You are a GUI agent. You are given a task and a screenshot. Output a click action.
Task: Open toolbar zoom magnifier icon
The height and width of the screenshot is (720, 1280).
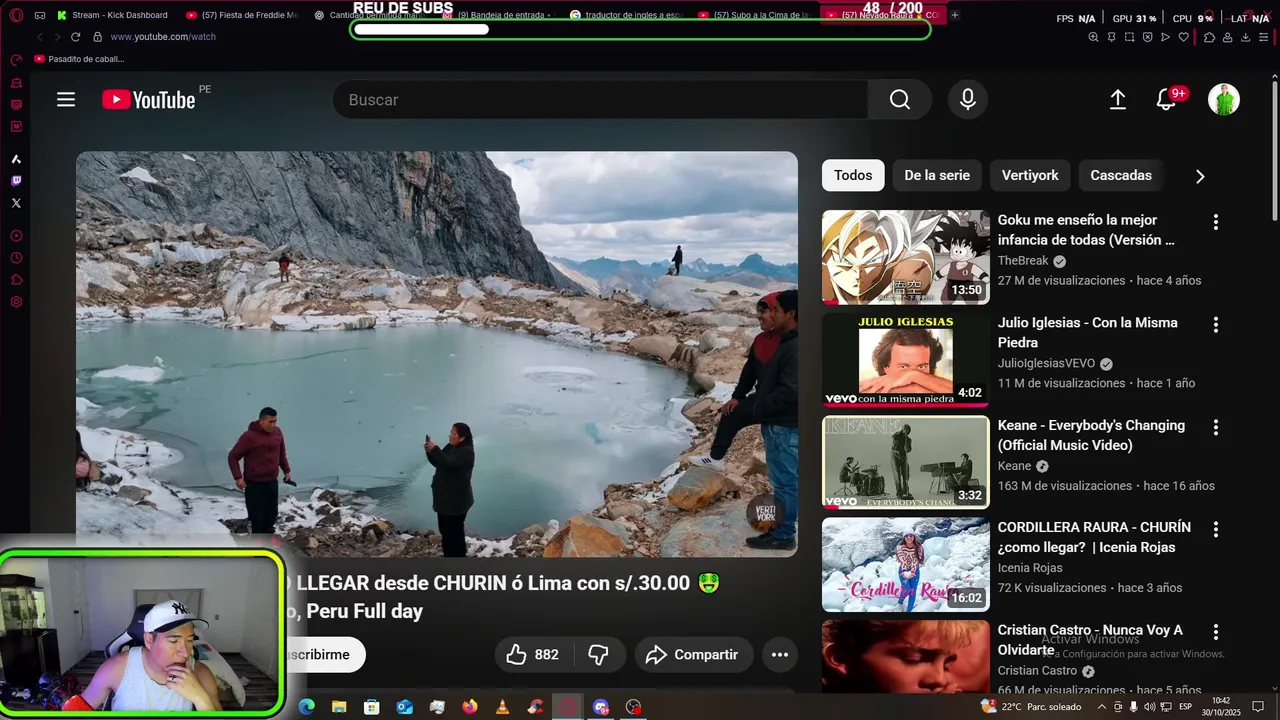tap(1093, 37)
